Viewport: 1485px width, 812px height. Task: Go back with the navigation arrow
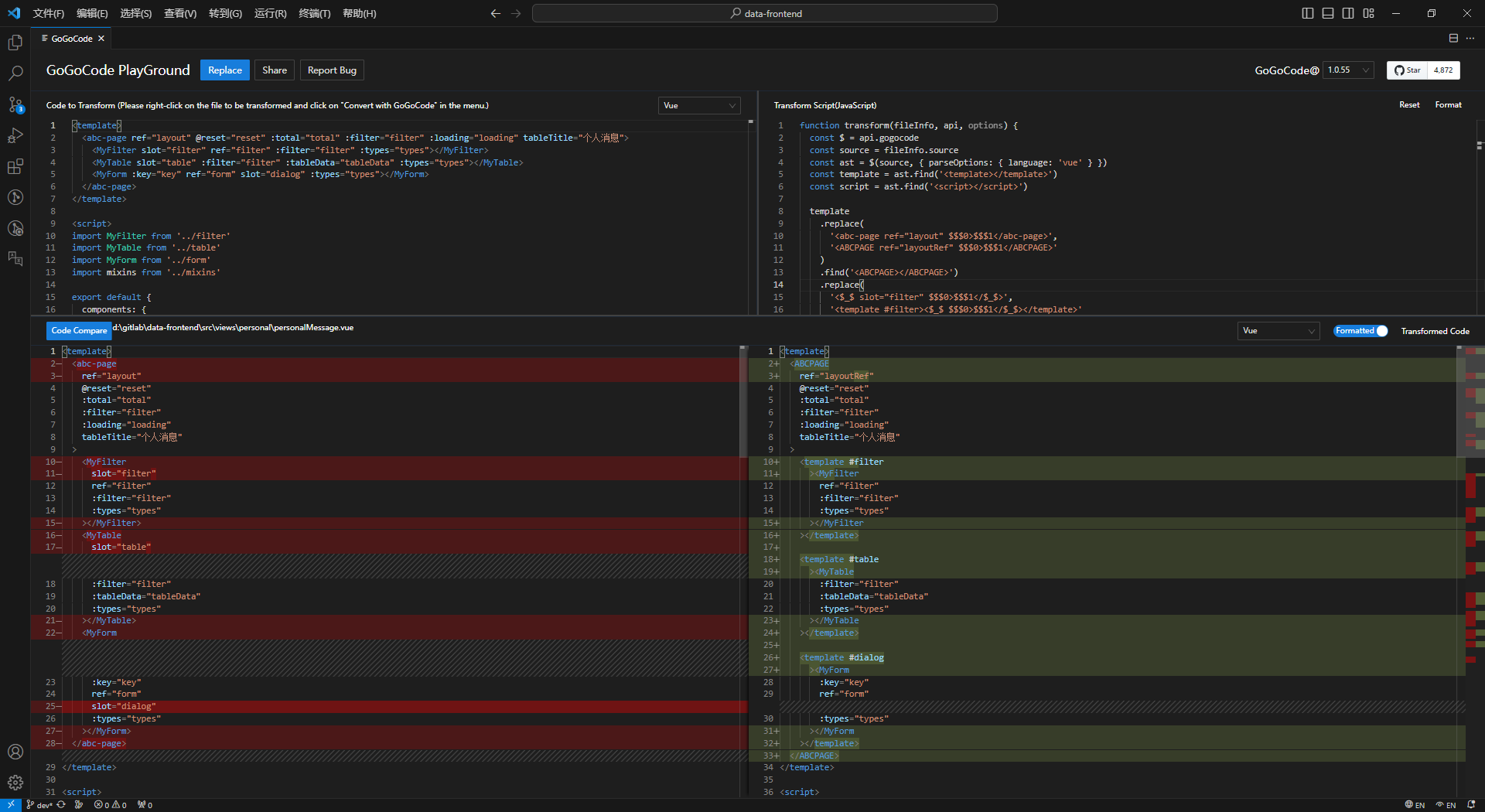pyautogui.click(x=496, y=13)
